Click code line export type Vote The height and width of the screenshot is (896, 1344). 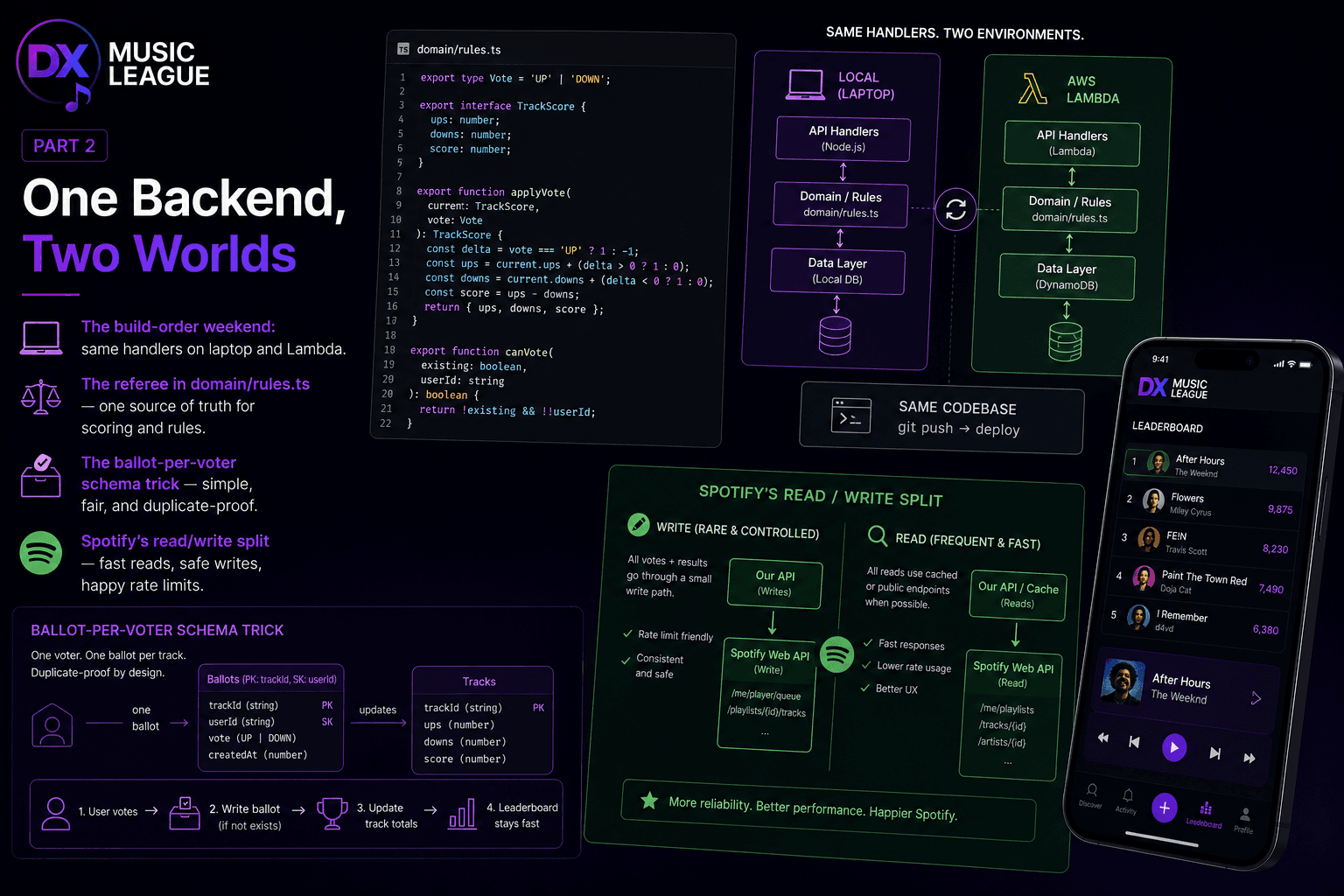pyautogui.click(x=514, y=79)
